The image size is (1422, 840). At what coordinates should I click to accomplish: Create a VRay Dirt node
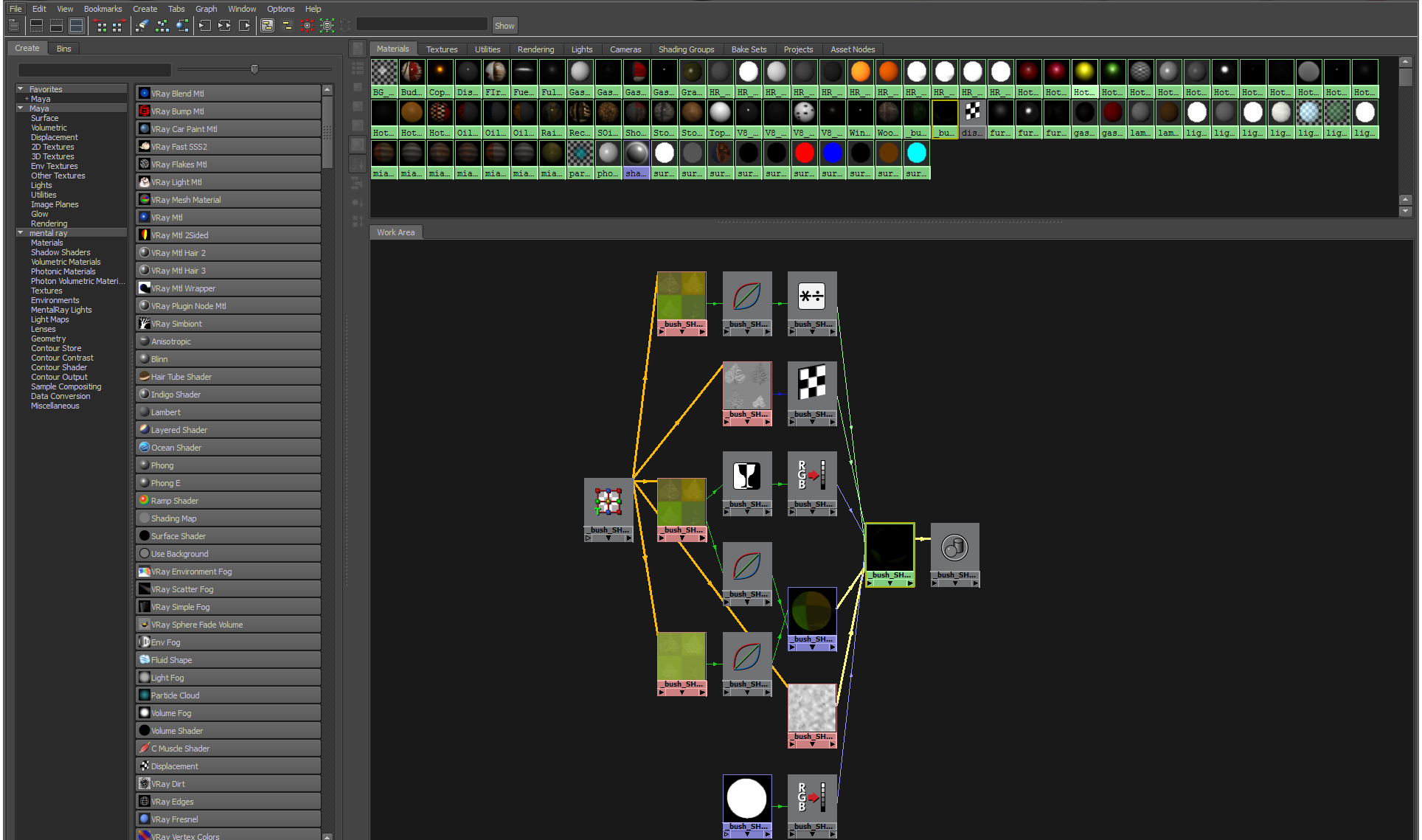click(228, 784)
